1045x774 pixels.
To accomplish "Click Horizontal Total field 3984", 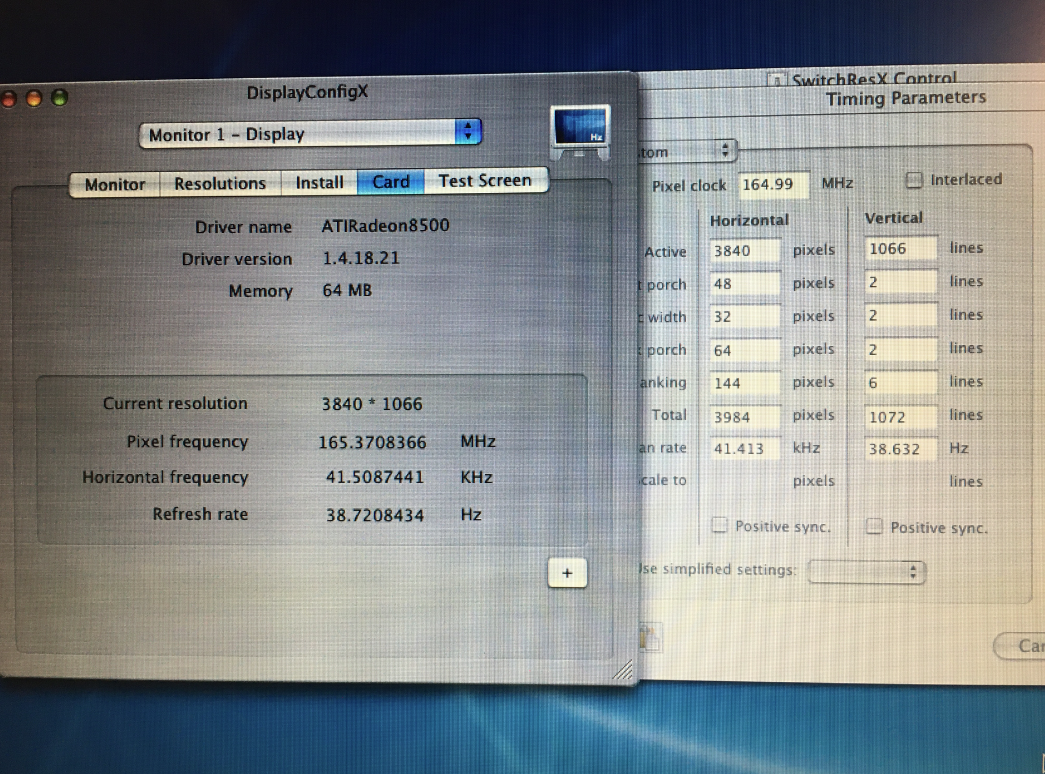I will point(744,417).
